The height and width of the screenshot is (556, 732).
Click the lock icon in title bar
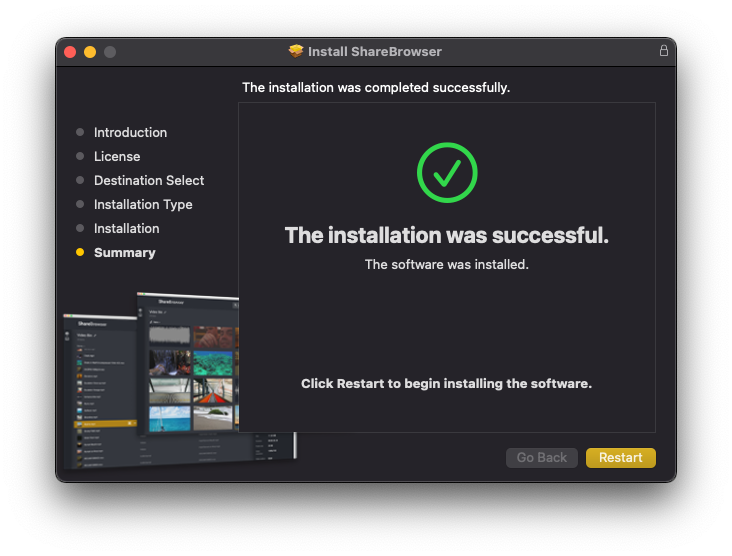point(663,50)
